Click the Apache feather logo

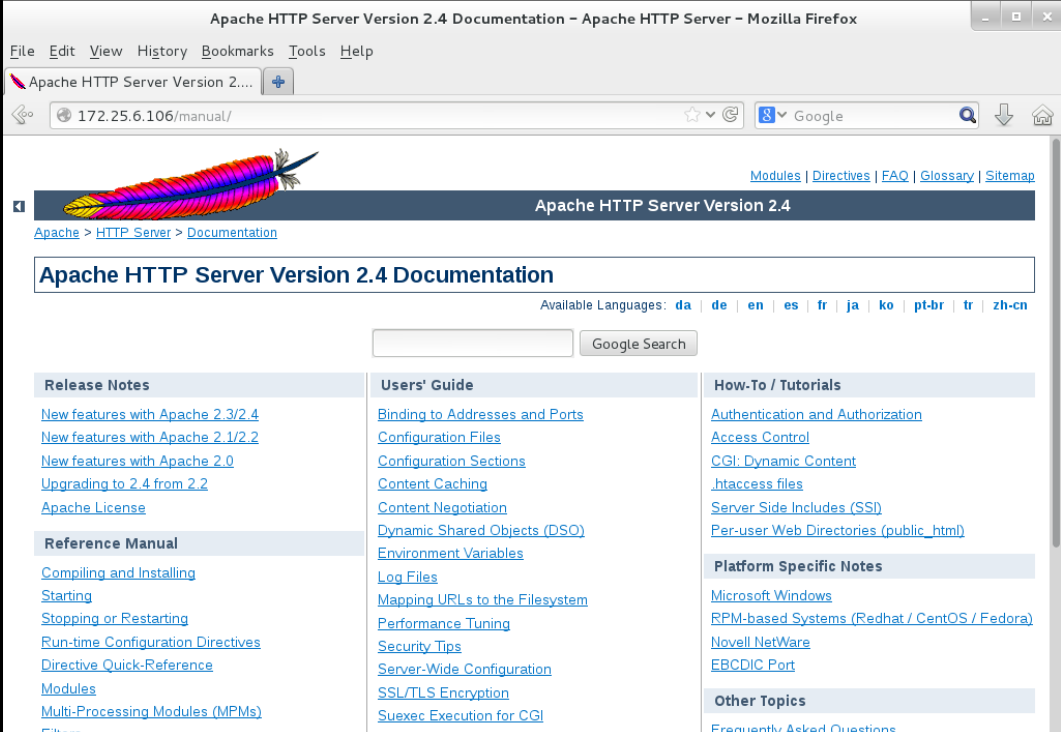point(191,184)
